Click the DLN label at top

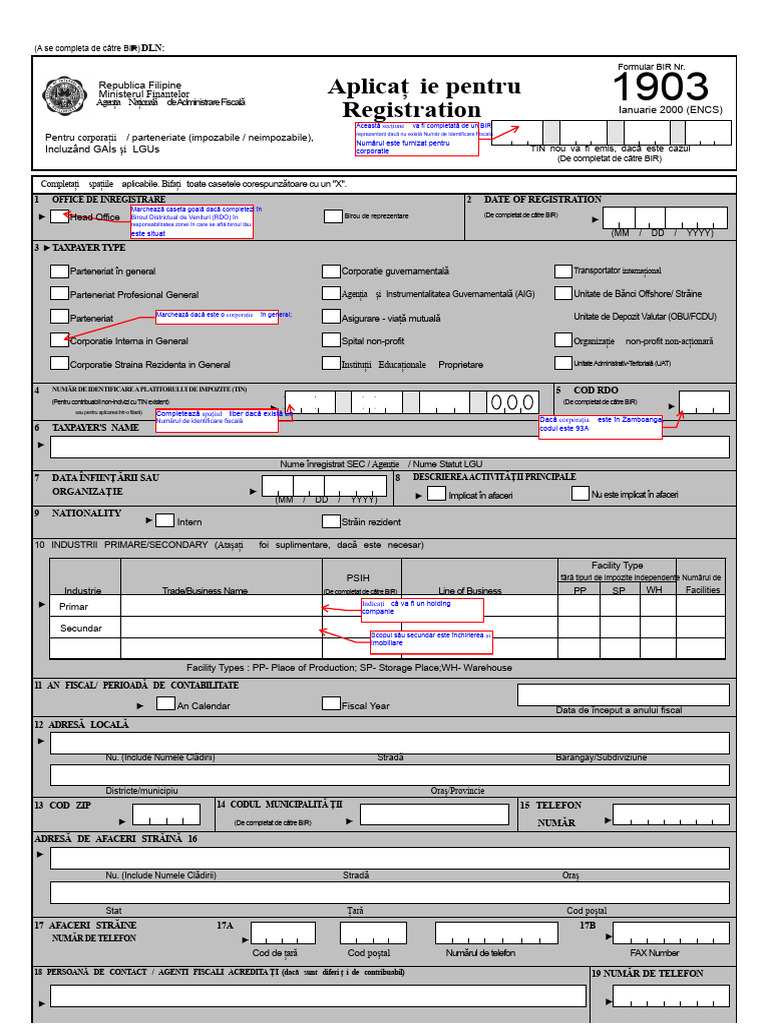pyautogui.click(x=153, y=48)
